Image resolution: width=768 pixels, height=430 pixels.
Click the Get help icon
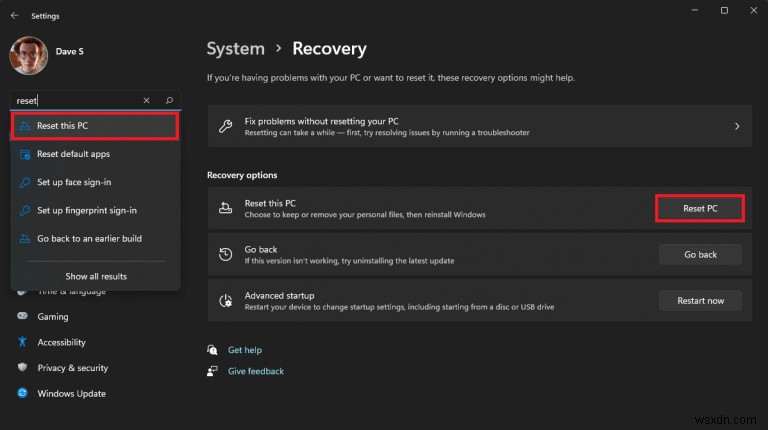[212, 350]
